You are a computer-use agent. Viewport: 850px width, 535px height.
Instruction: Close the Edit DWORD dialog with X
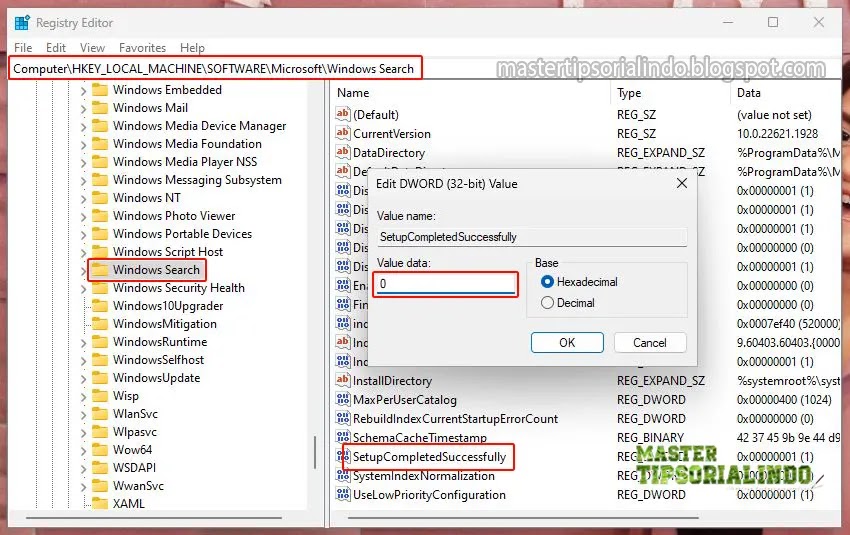[682, 183]
